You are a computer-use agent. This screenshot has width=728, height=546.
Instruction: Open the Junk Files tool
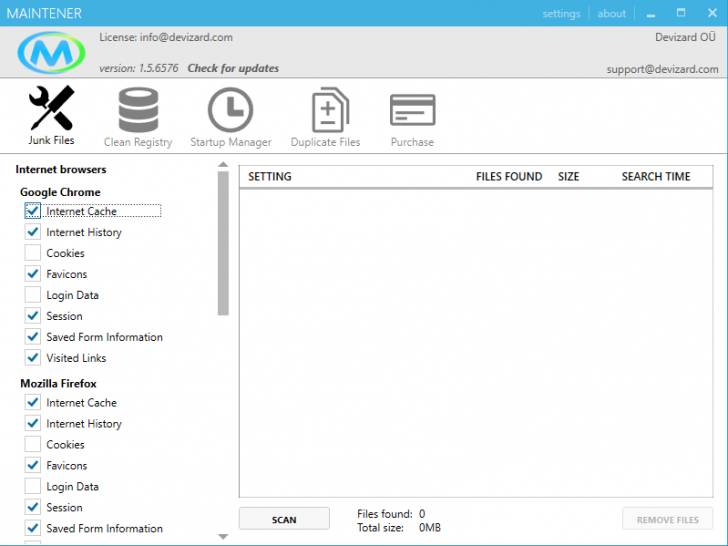[x=51, y=116]
